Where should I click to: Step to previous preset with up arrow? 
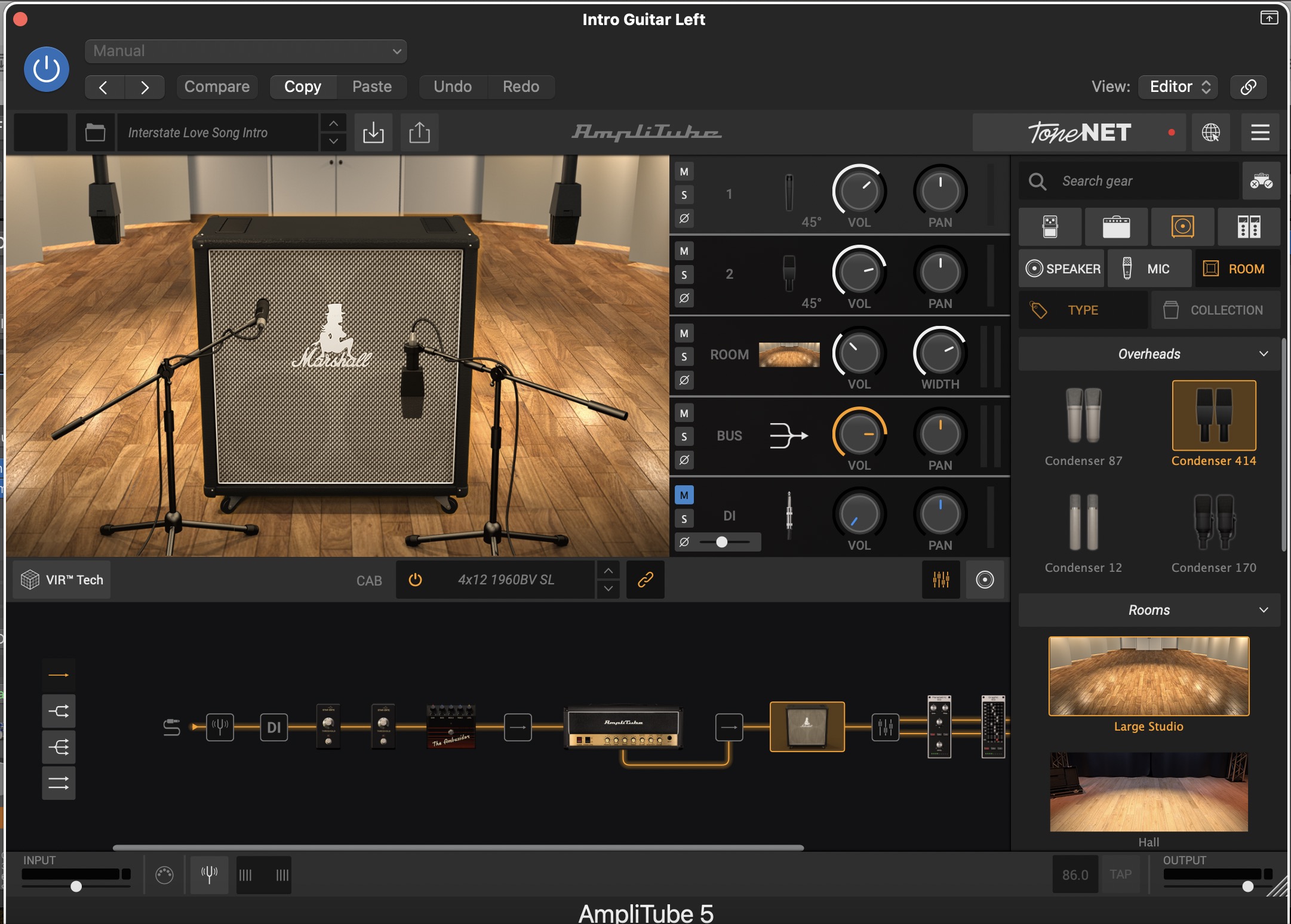(x=334, y=124)
